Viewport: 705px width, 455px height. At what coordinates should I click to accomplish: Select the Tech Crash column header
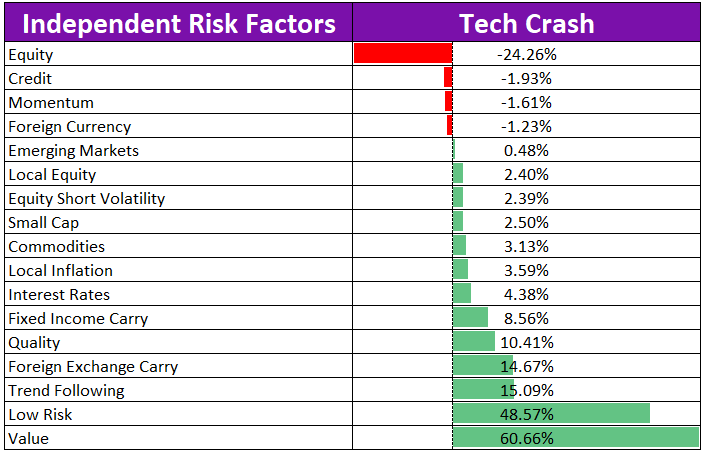(x=526, y=23)
